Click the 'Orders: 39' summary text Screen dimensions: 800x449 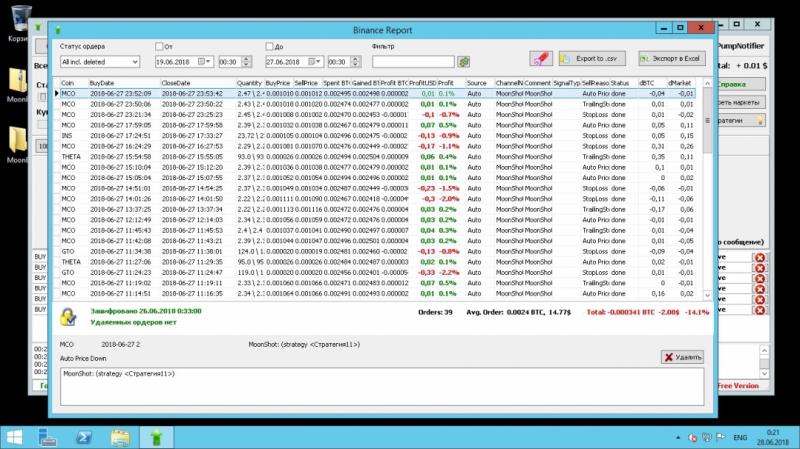(435, 312)
